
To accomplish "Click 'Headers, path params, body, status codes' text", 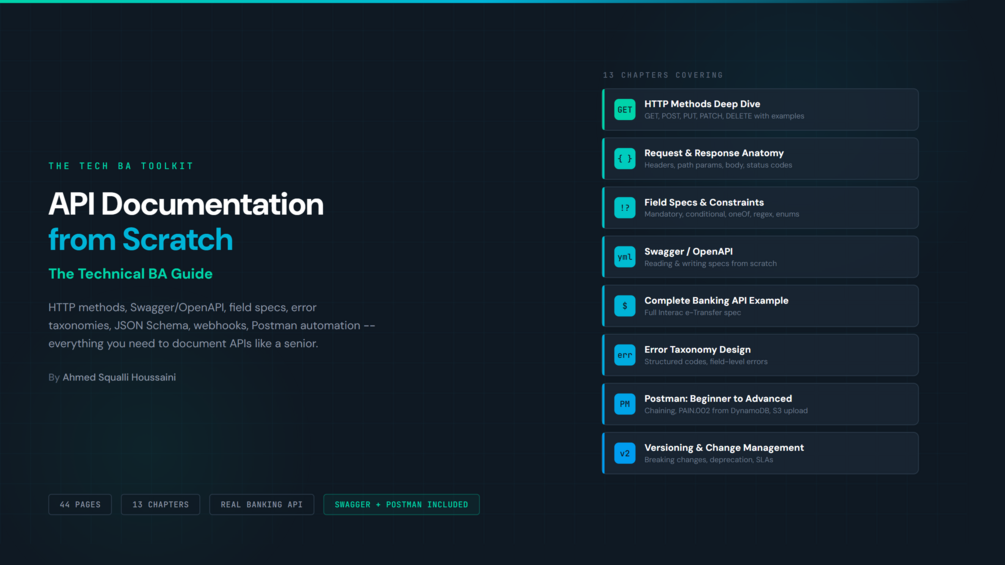I will (718, 165).
